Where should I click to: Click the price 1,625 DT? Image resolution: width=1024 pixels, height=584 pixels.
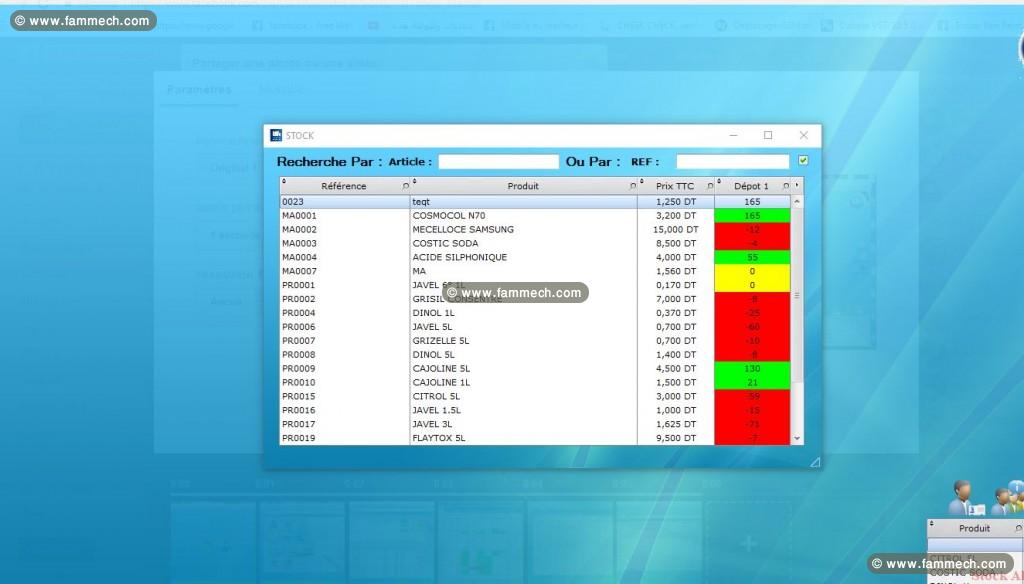tap(676, 424)
